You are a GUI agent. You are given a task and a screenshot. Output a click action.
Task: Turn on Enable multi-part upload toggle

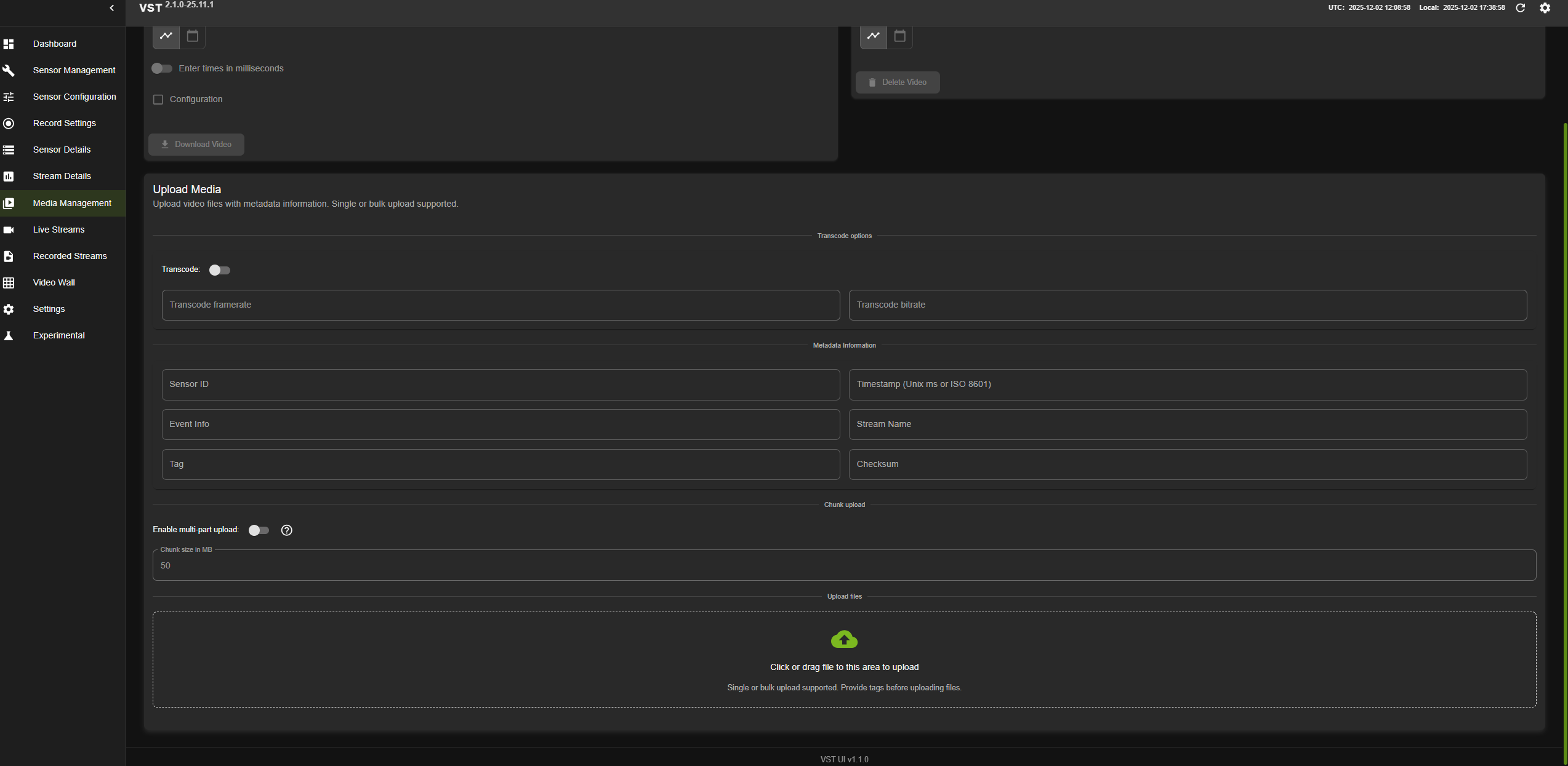coord(259,530)
